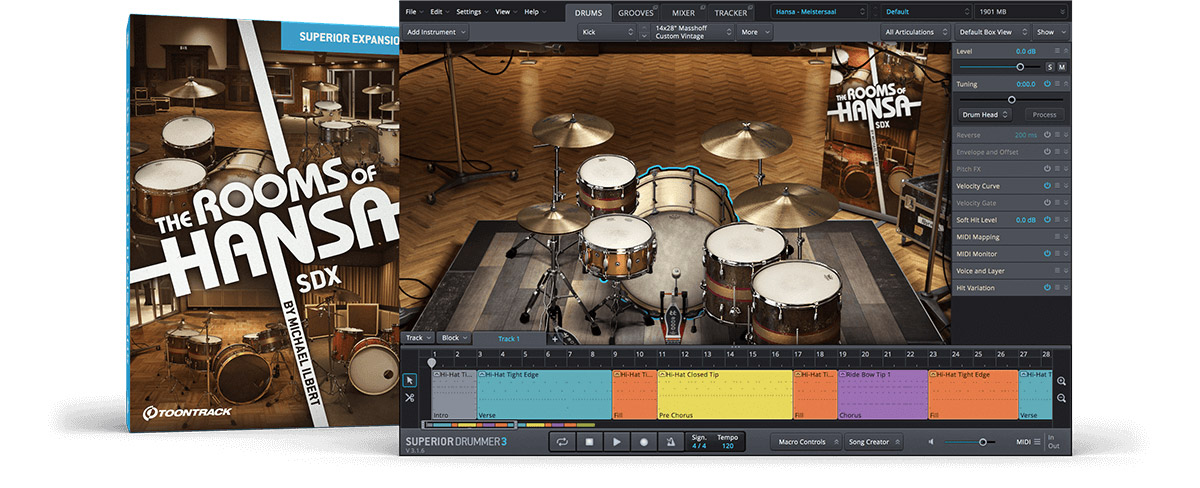Open the Track dropdown menu
The width and height of the screenshot is (1200, 488).
point(417,338)
